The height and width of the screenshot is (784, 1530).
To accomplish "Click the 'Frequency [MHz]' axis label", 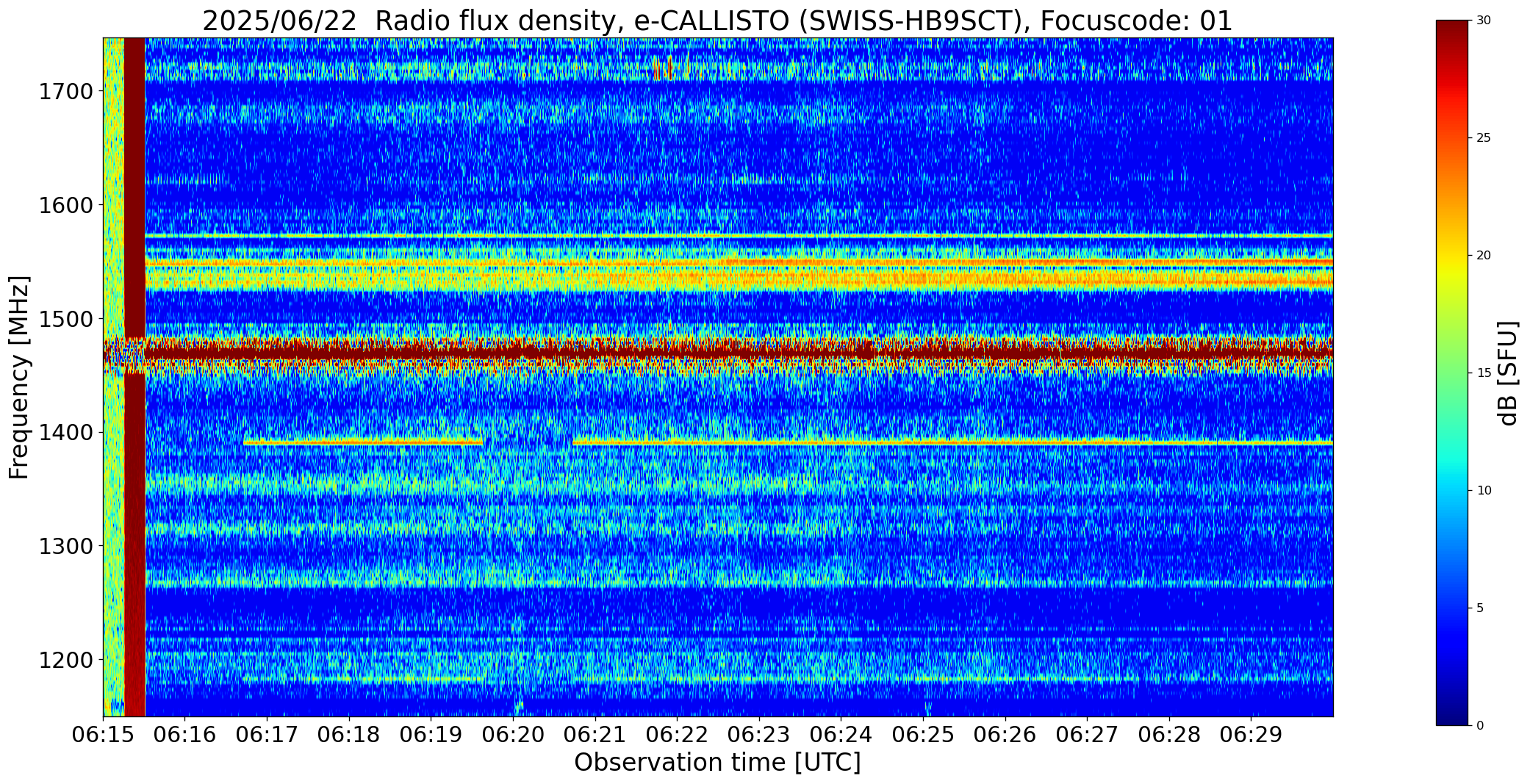I will coord(20,377).
